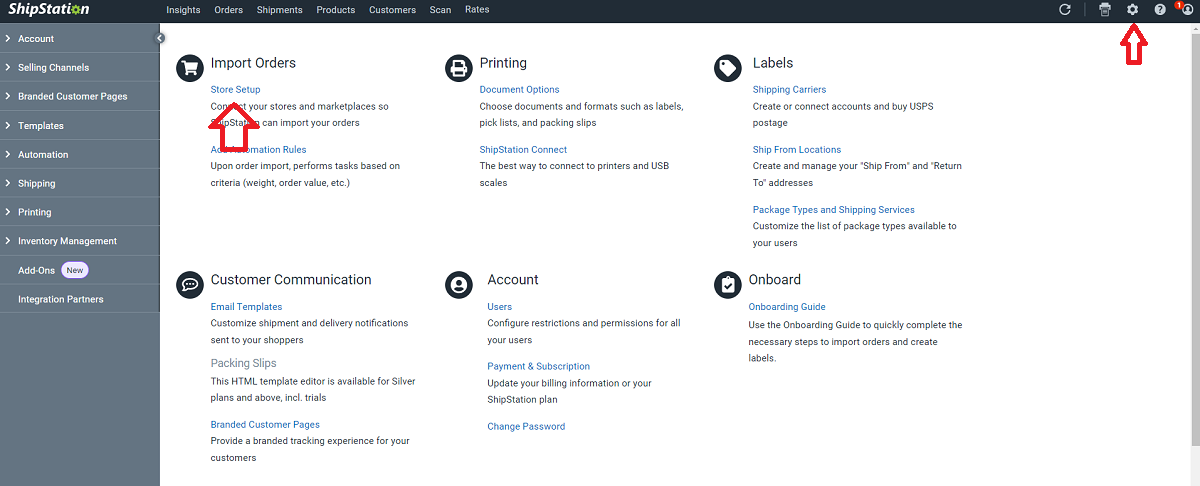Open the Automation Rules link
The width and height of the screenshot is (1200, 486).
coord(258,150)
